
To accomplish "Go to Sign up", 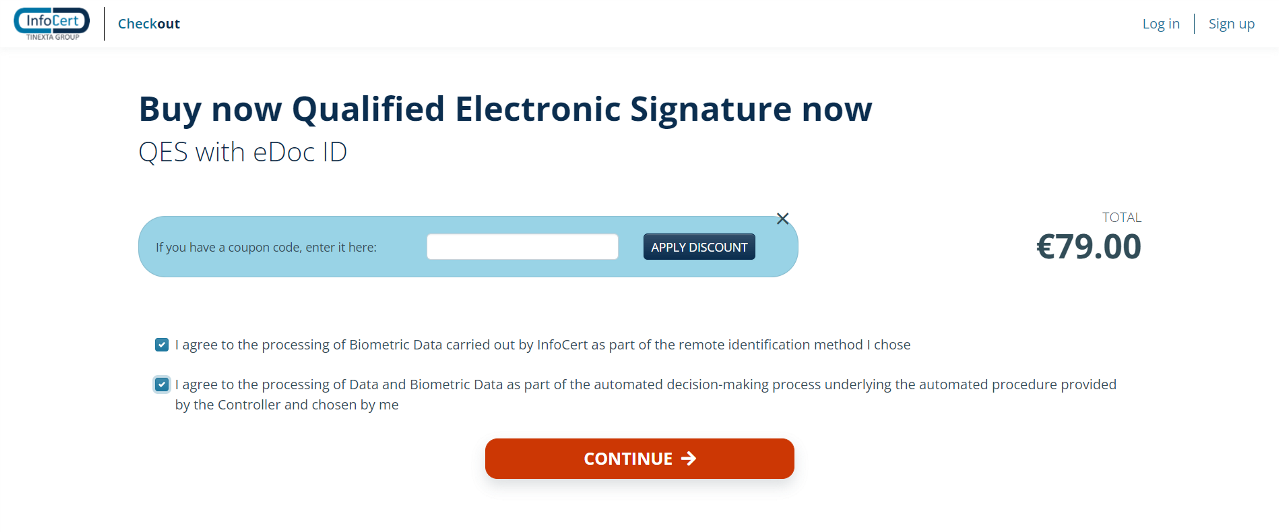I will [1231, 24].
